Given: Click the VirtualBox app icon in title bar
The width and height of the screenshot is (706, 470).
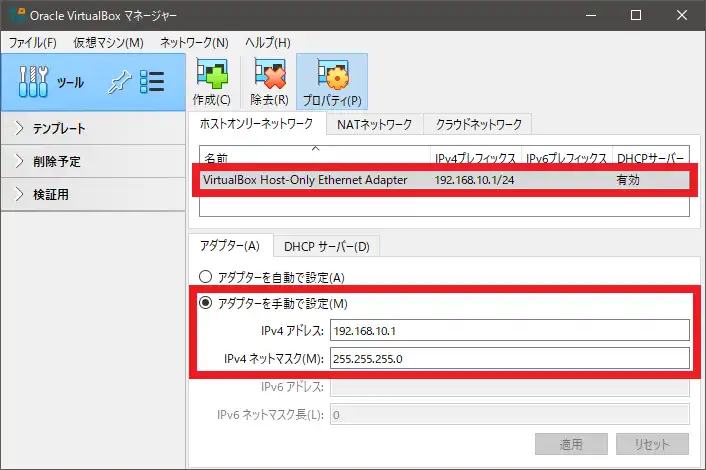Looking at the screenshot, I should [x=17, y=15].
